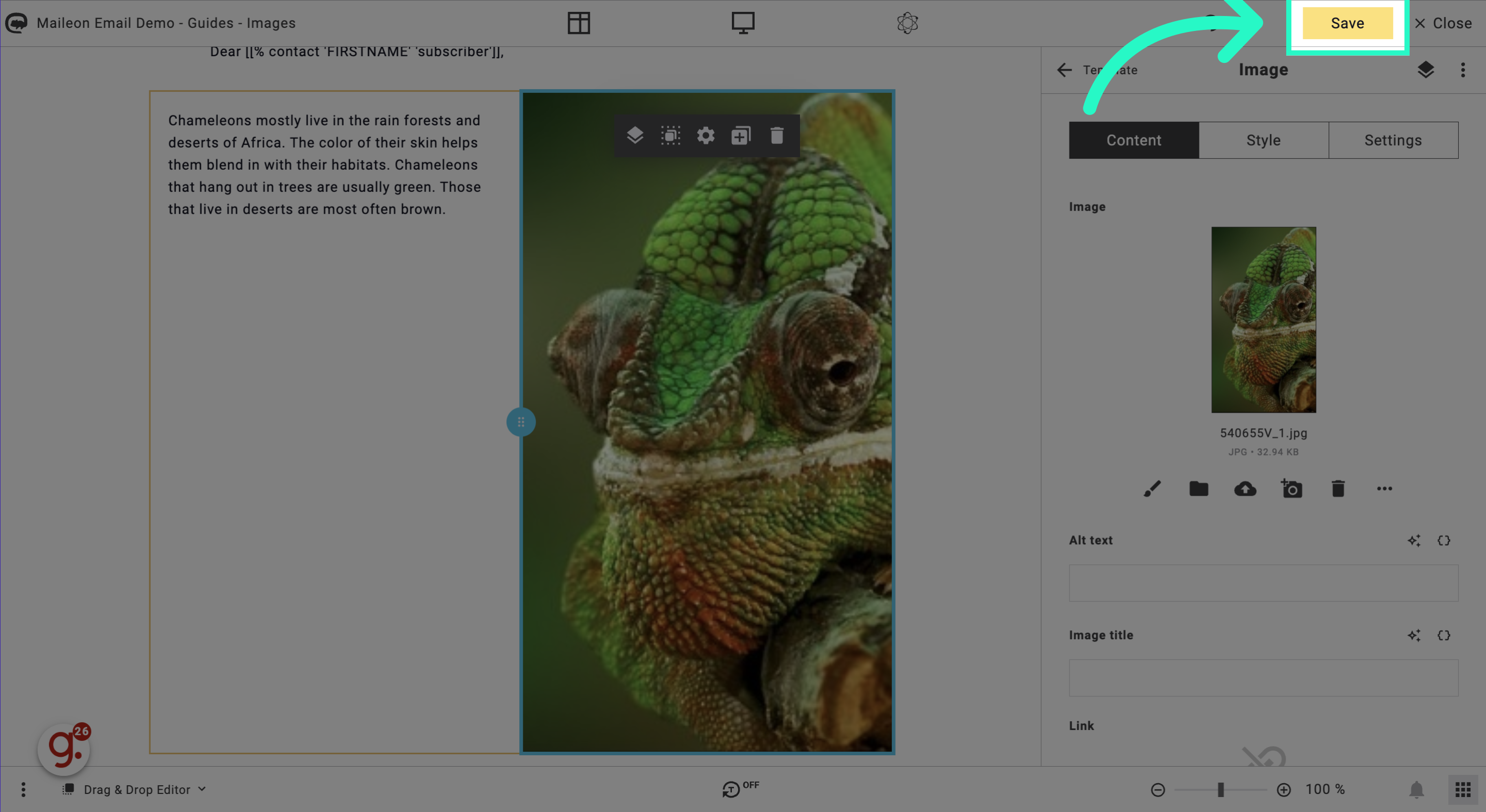Generate Alt text with AI sparkle icon
Viewport: 1486px width, 812px height.
[x=1413, y=540]
